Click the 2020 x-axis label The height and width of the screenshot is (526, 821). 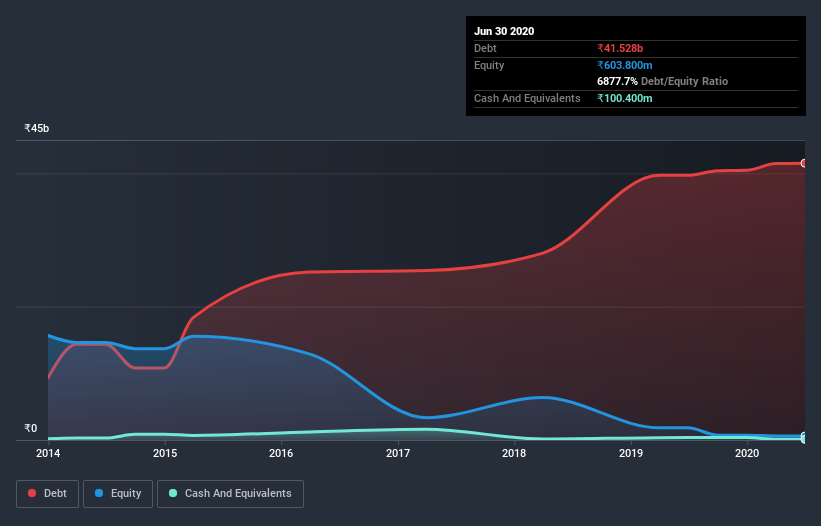(x=747, y=453)
